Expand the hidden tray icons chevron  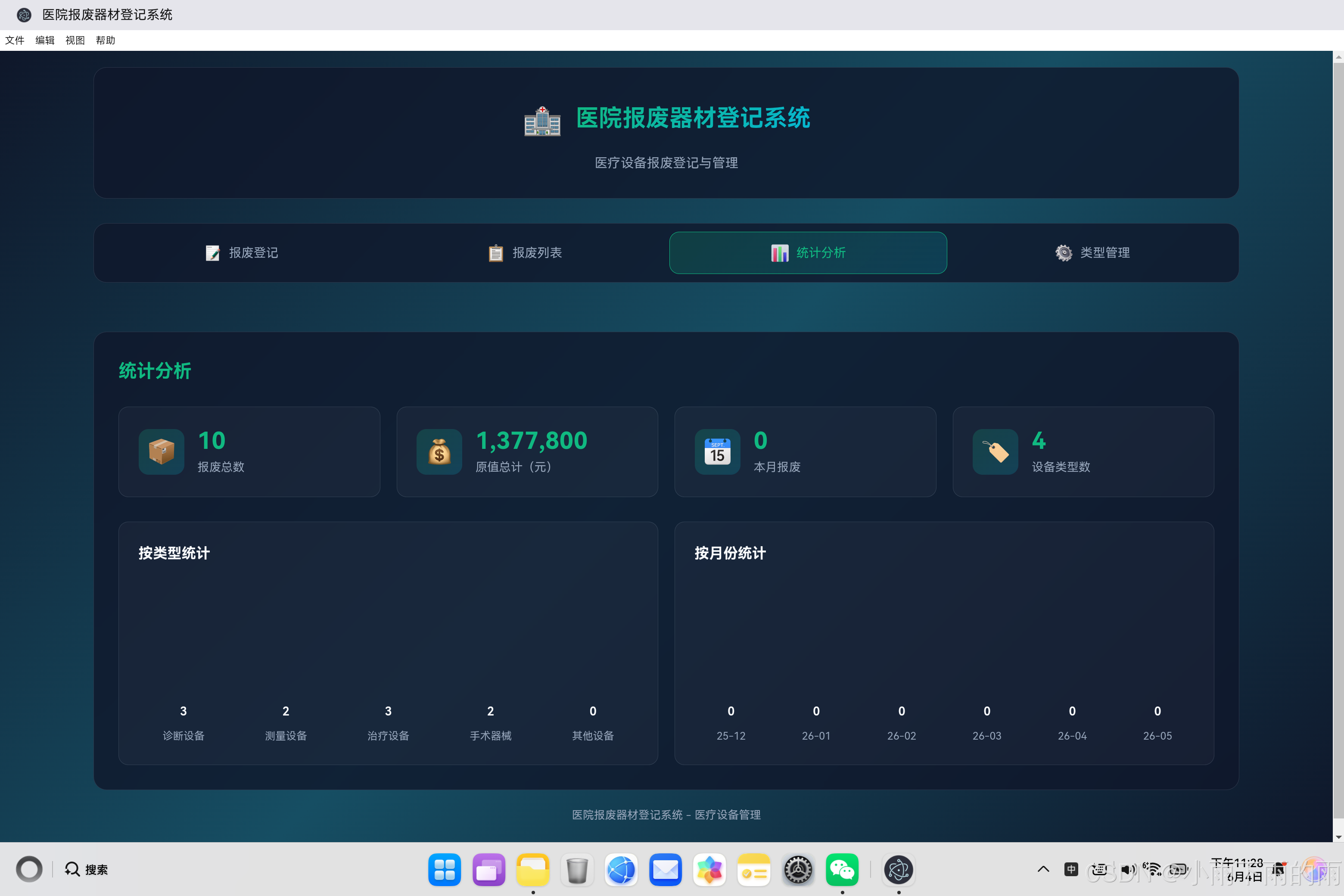point(1043,869)
